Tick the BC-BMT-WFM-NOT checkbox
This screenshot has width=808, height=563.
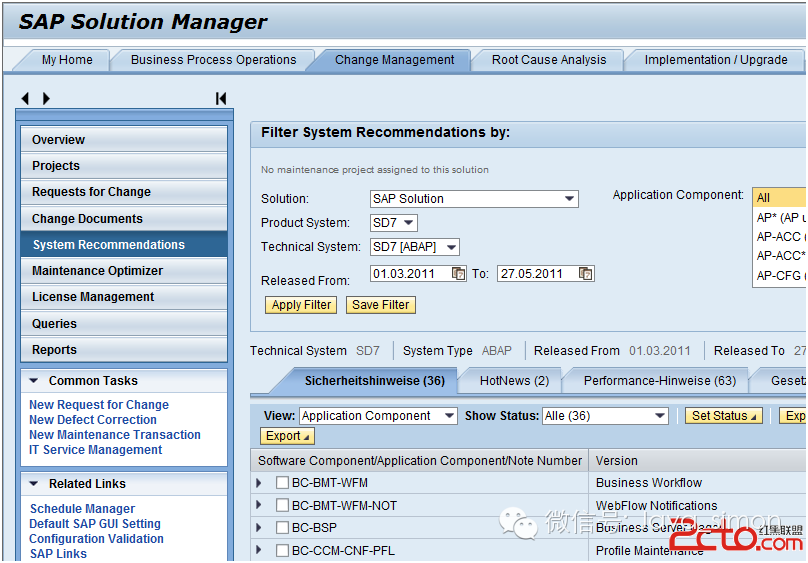[x=282, y=505]
